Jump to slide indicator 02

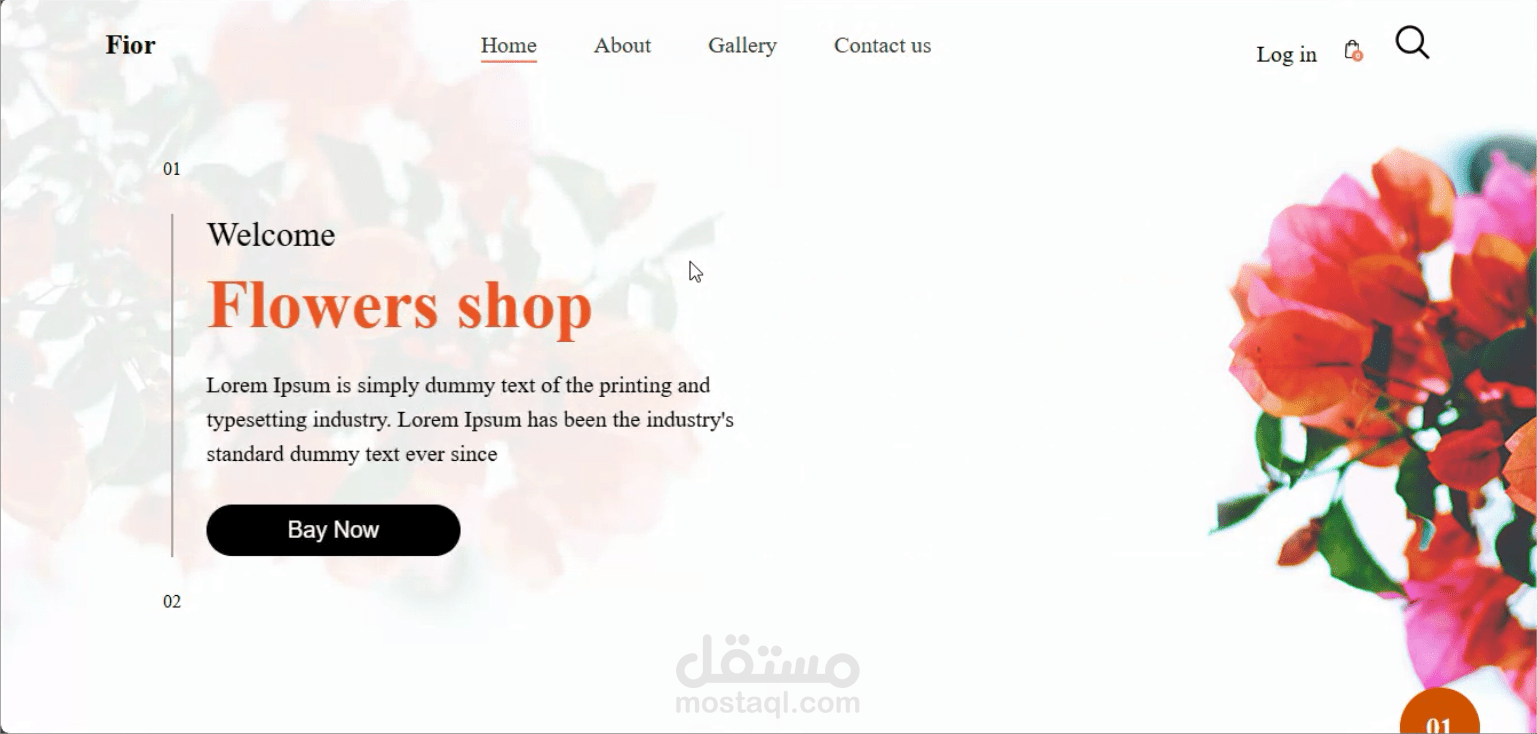[x=172, y=601]
